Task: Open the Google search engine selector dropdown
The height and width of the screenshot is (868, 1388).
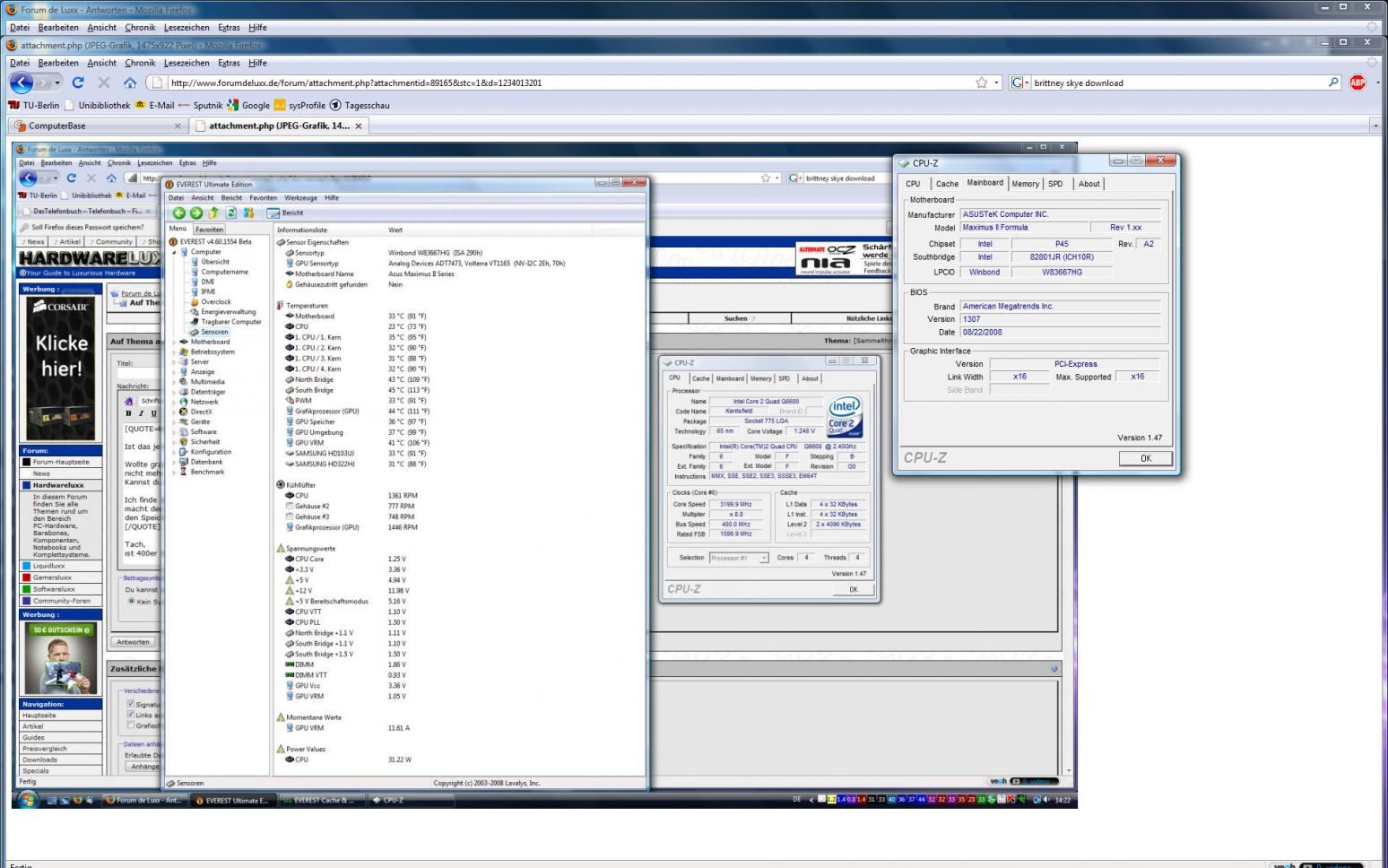Action: click(x=1019, y=82)
